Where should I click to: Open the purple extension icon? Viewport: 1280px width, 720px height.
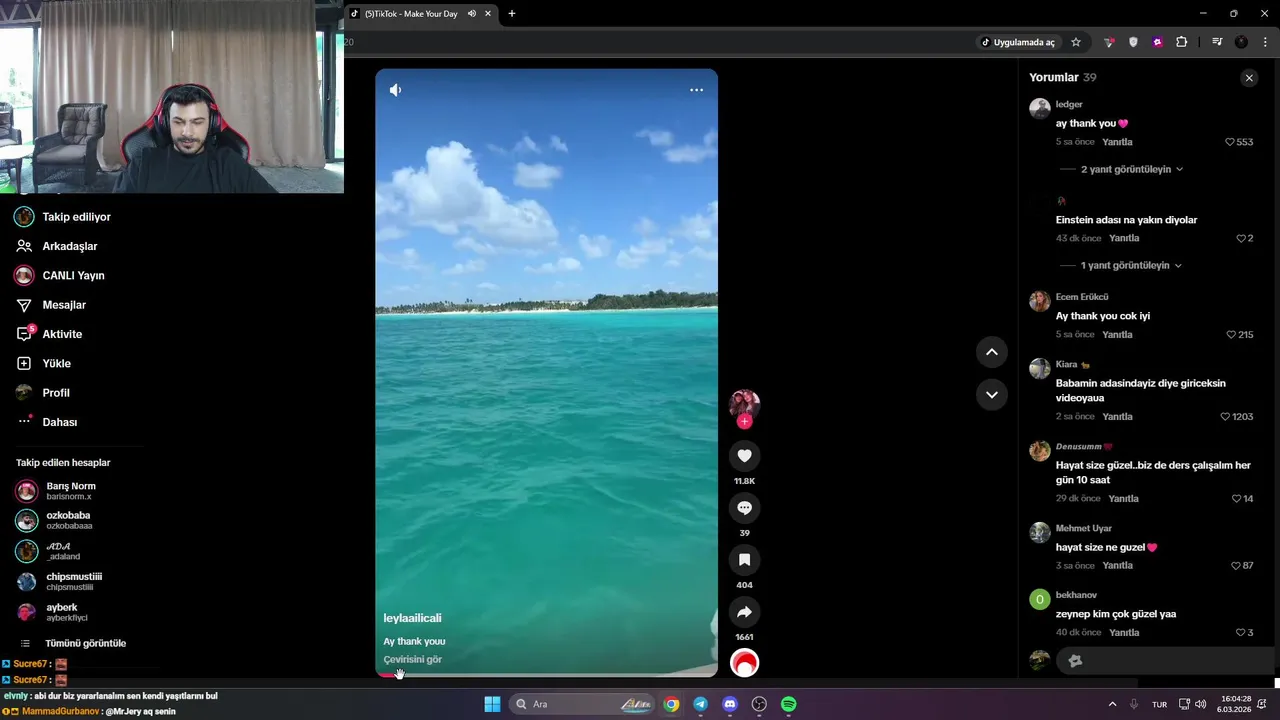tap(1157, 42)
